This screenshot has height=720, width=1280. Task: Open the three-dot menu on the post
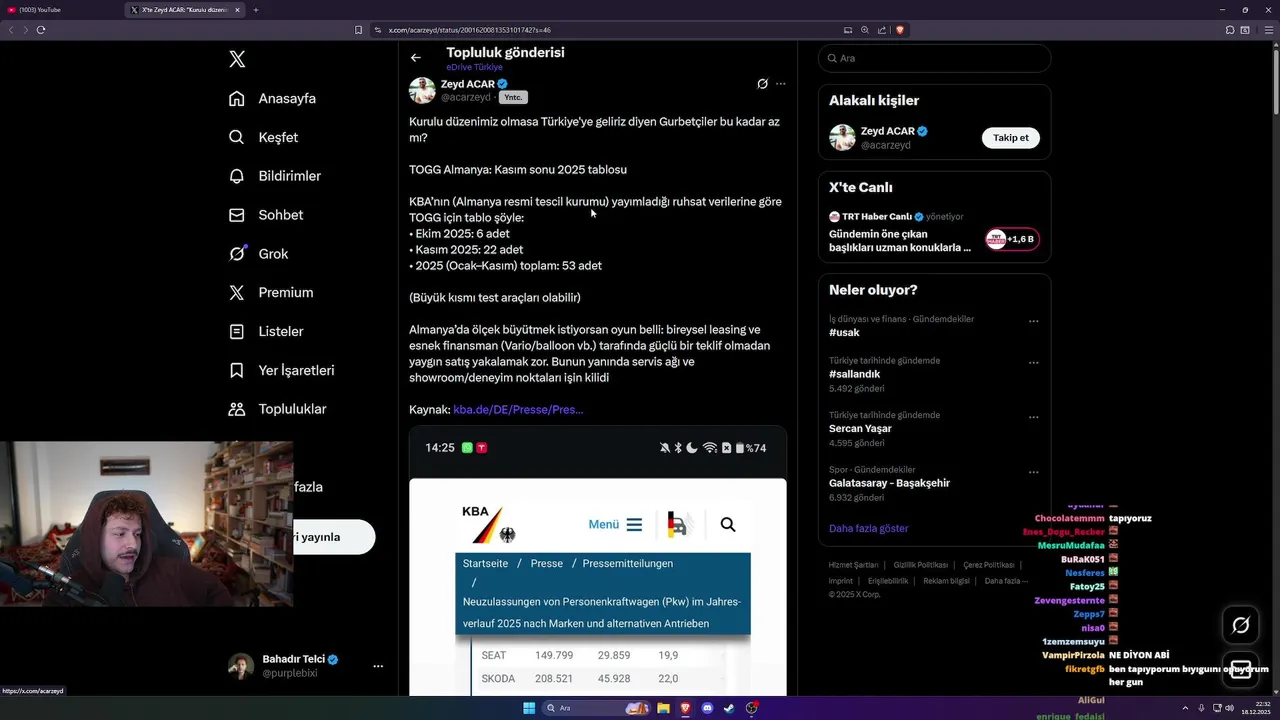[781, 84]
